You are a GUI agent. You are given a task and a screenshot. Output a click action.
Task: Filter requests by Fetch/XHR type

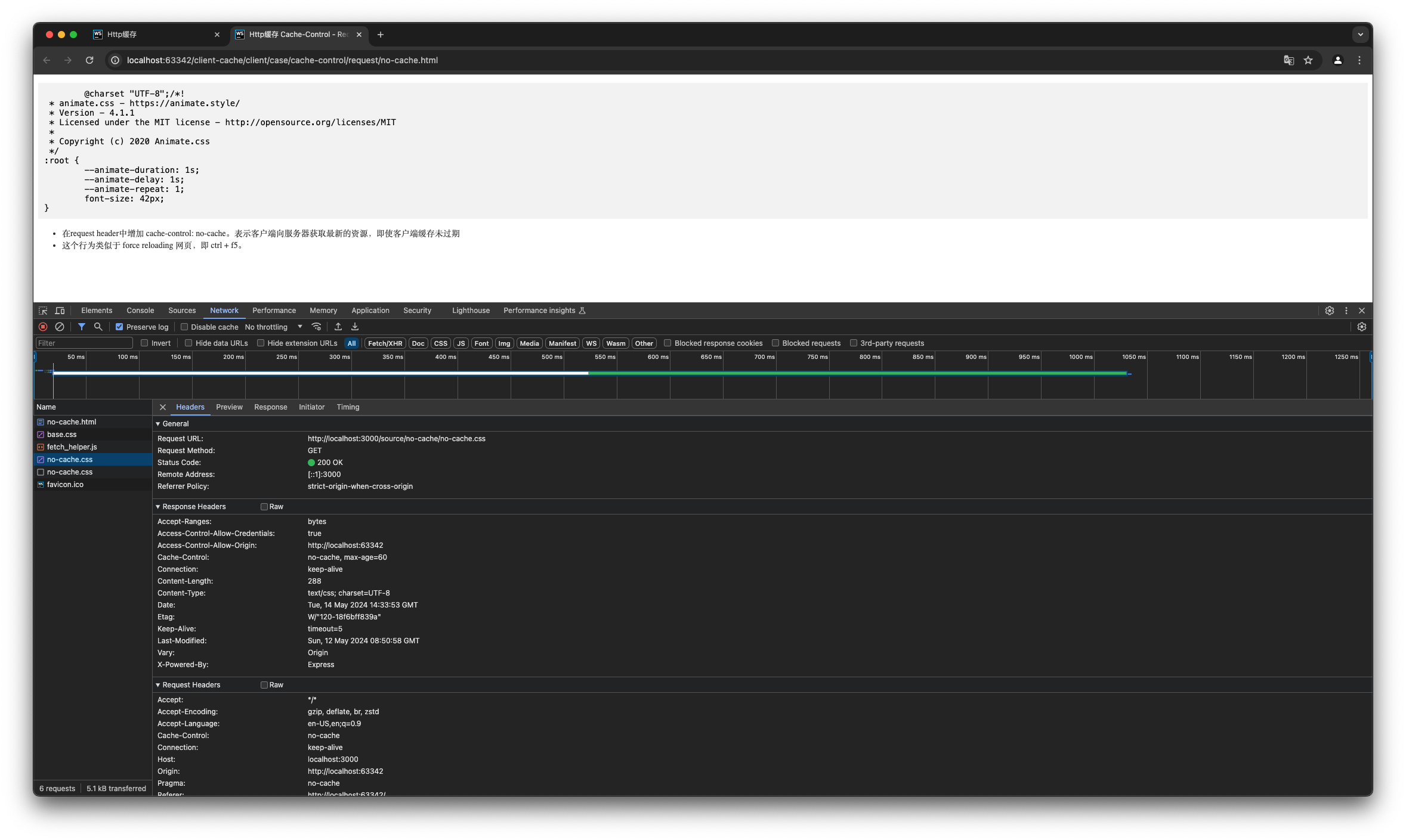point(385,343)
